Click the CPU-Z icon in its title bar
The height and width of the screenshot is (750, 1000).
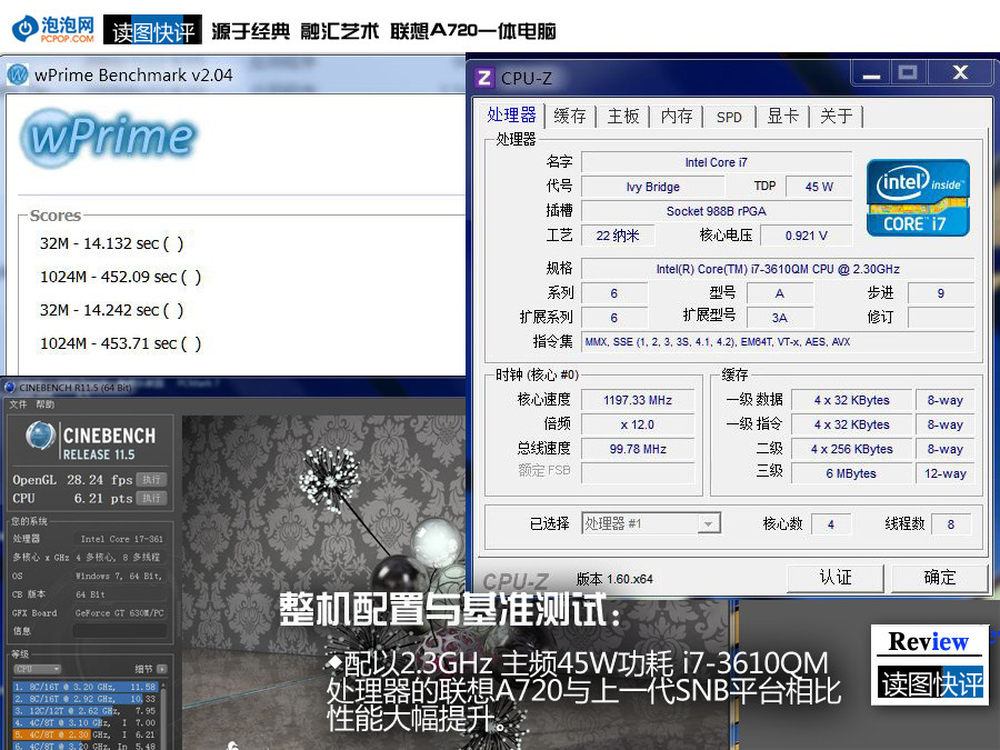point(484,78)
